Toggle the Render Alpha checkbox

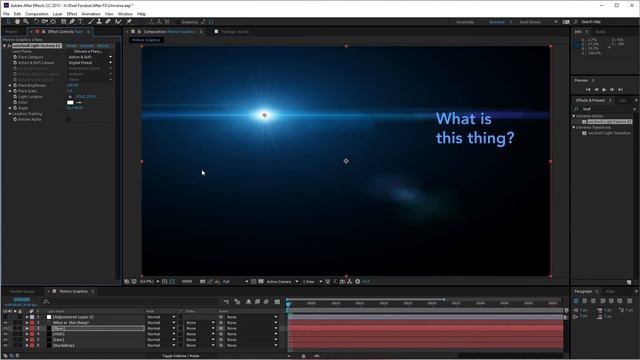[69, 120]
